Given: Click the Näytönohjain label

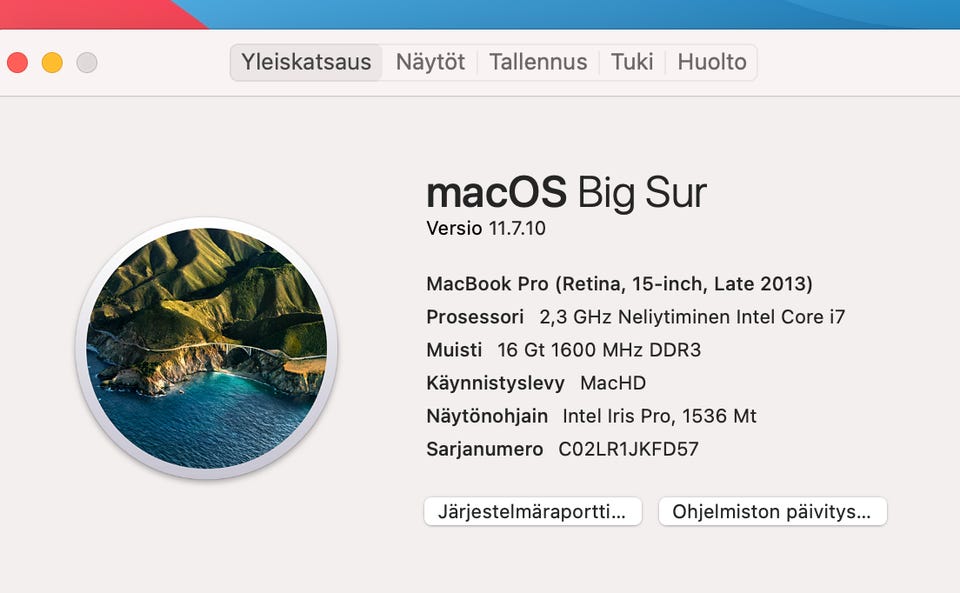Looking at the screenshot, I should coord(487,416).
